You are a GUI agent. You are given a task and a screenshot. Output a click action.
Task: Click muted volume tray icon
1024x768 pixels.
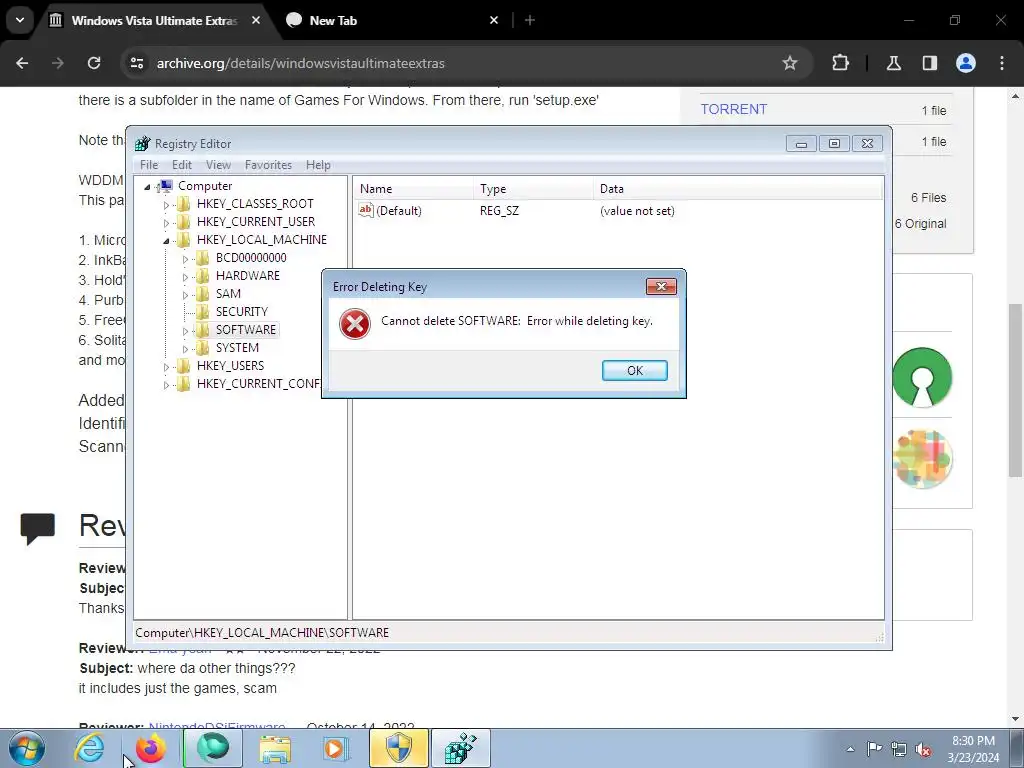[x=923, y=750]
